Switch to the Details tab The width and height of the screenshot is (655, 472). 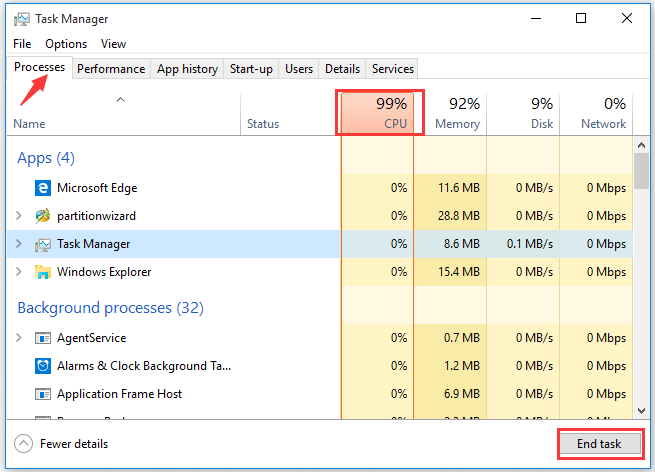click(x=342, y=69)
